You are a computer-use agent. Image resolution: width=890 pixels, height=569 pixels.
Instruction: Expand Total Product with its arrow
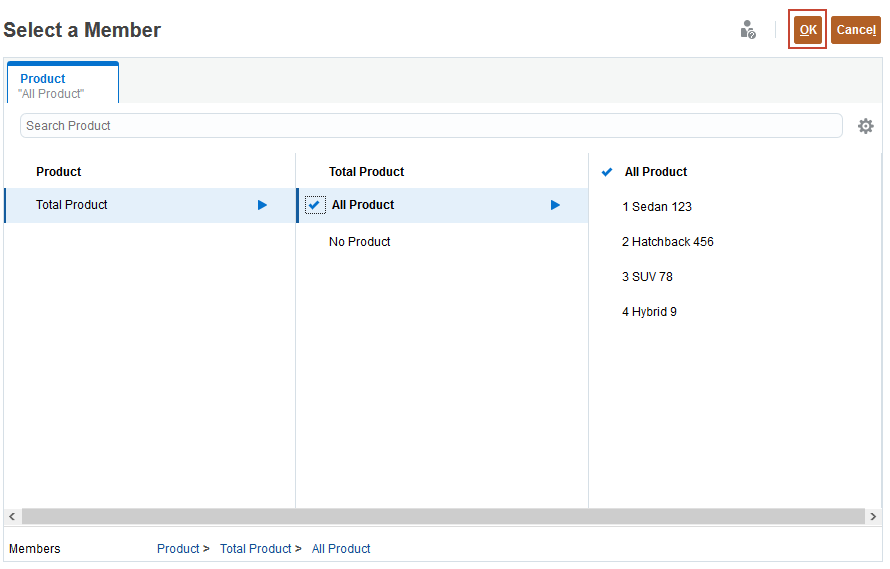(262, 205)
